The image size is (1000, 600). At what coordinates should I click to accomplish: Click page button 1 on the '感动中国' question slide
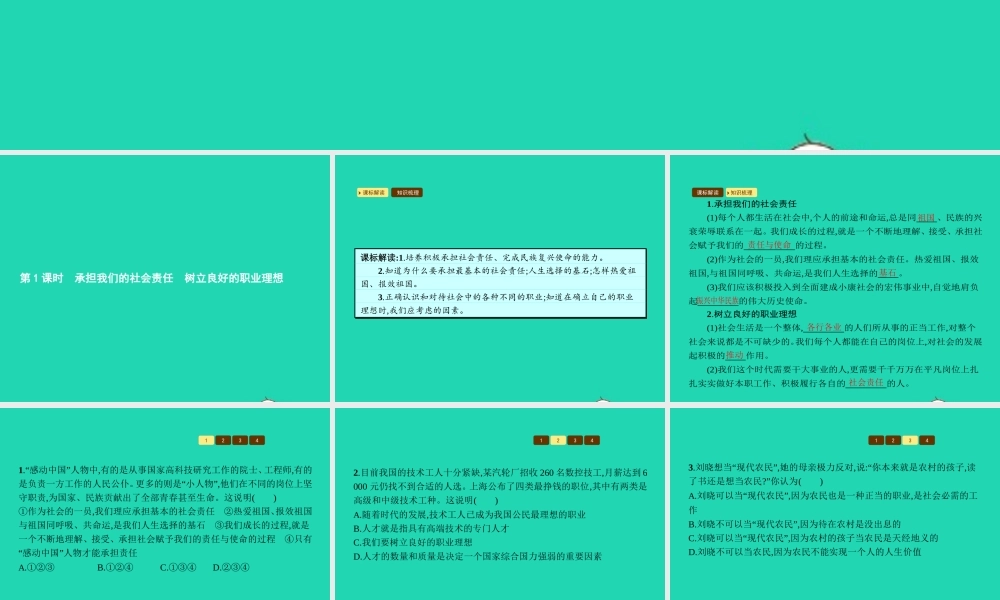(x=206, y=440)
